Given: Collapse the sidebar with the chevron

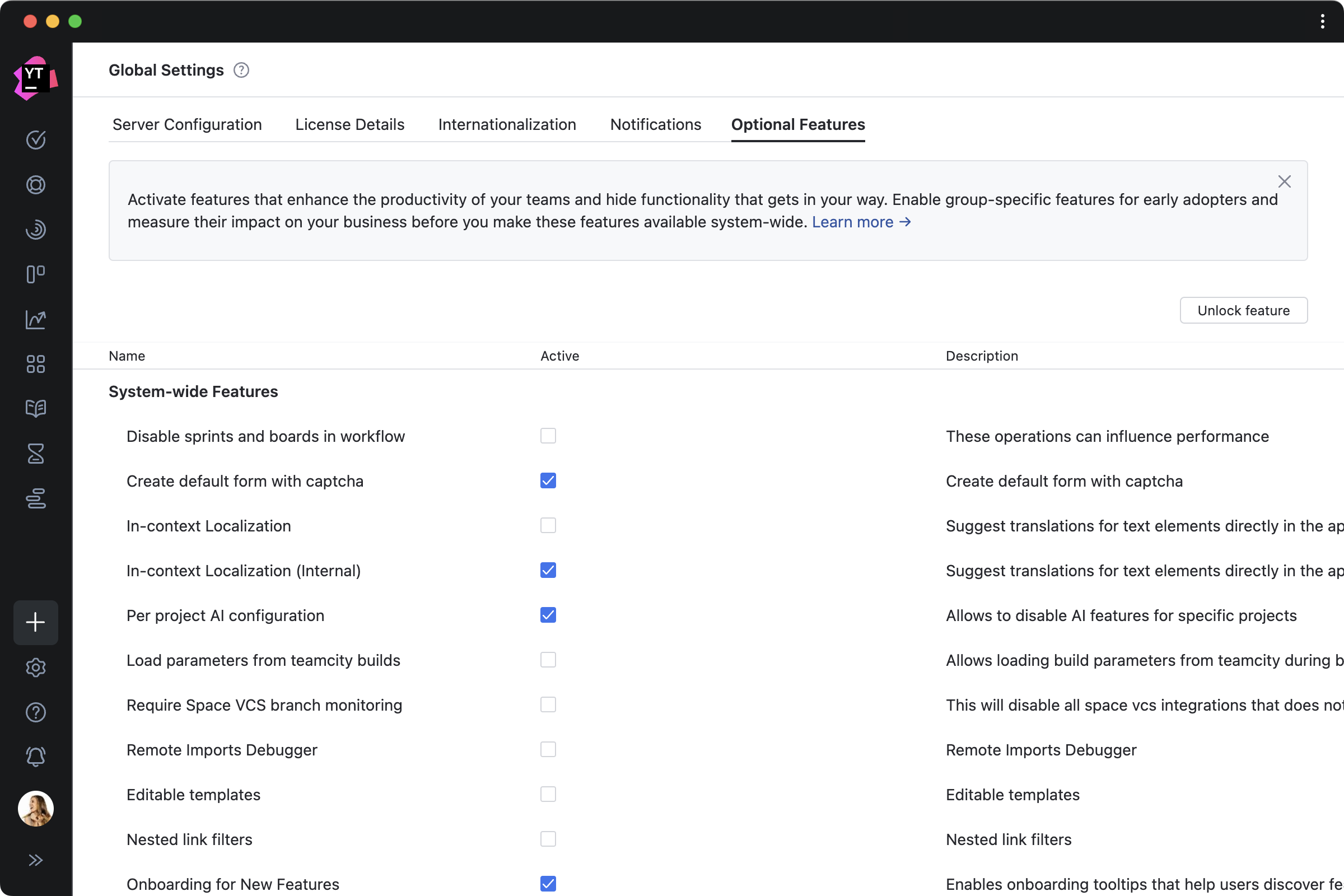Looking at the screenshot, I should (36, 860).
